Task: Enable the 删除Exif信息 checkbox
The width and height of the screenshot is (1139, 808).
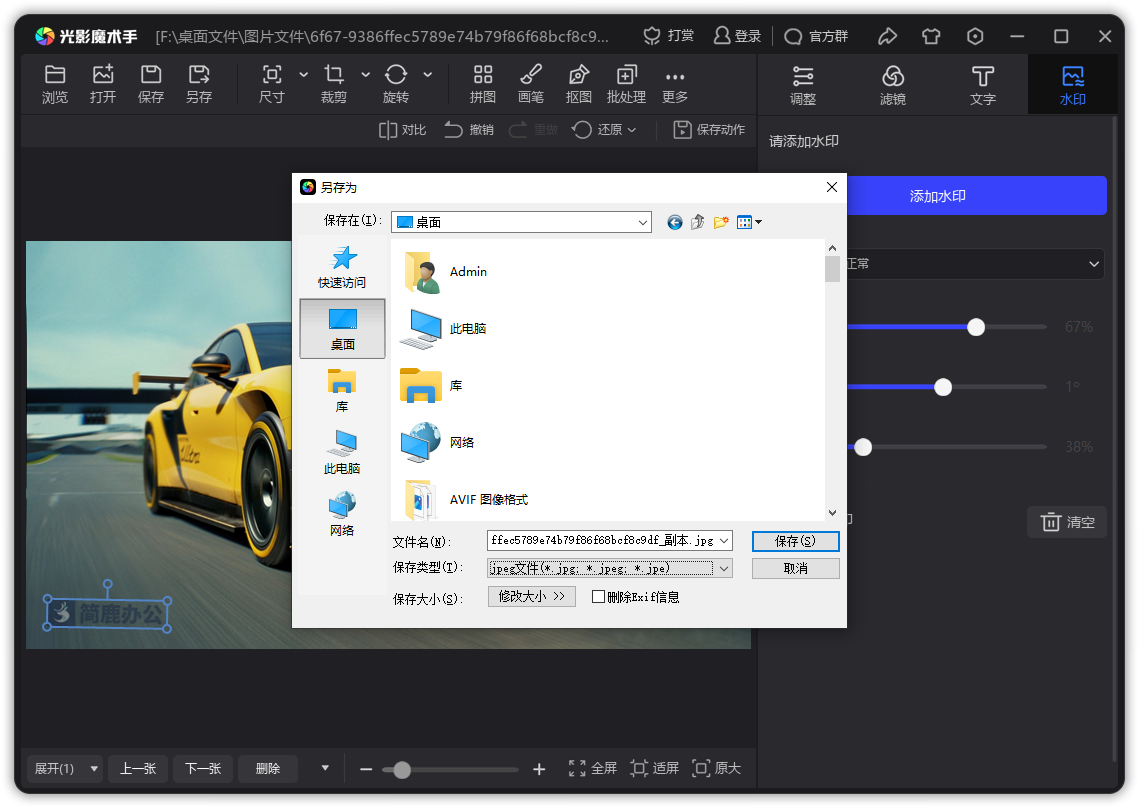Action: pyautogui.click(x=599, y=597)
